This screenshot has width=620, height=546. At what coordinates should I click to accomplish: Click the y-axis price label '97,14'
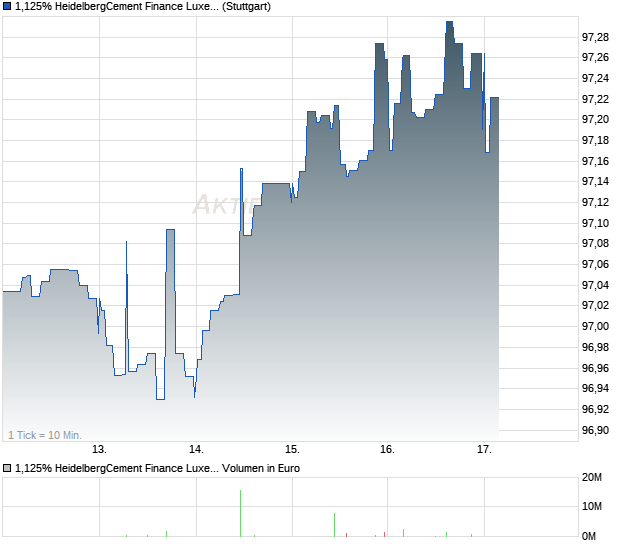pyautogui.click(x=595, y=181)
